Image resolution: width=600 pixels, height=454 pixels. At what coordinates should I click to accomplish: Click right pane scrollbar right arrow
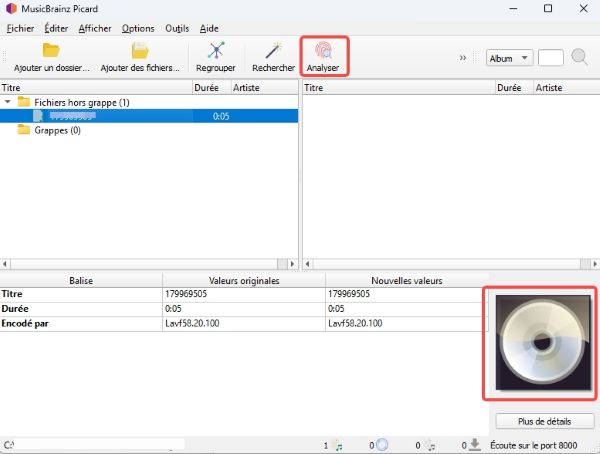[x=595, y=264]
